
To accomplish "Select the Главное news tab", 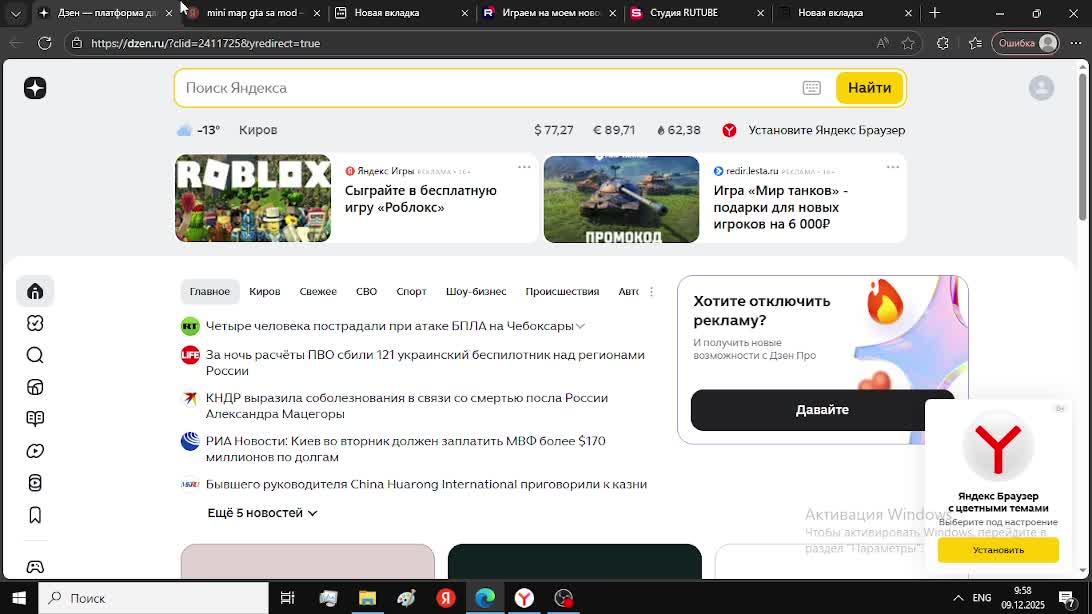I will click(x=210, y=292).
